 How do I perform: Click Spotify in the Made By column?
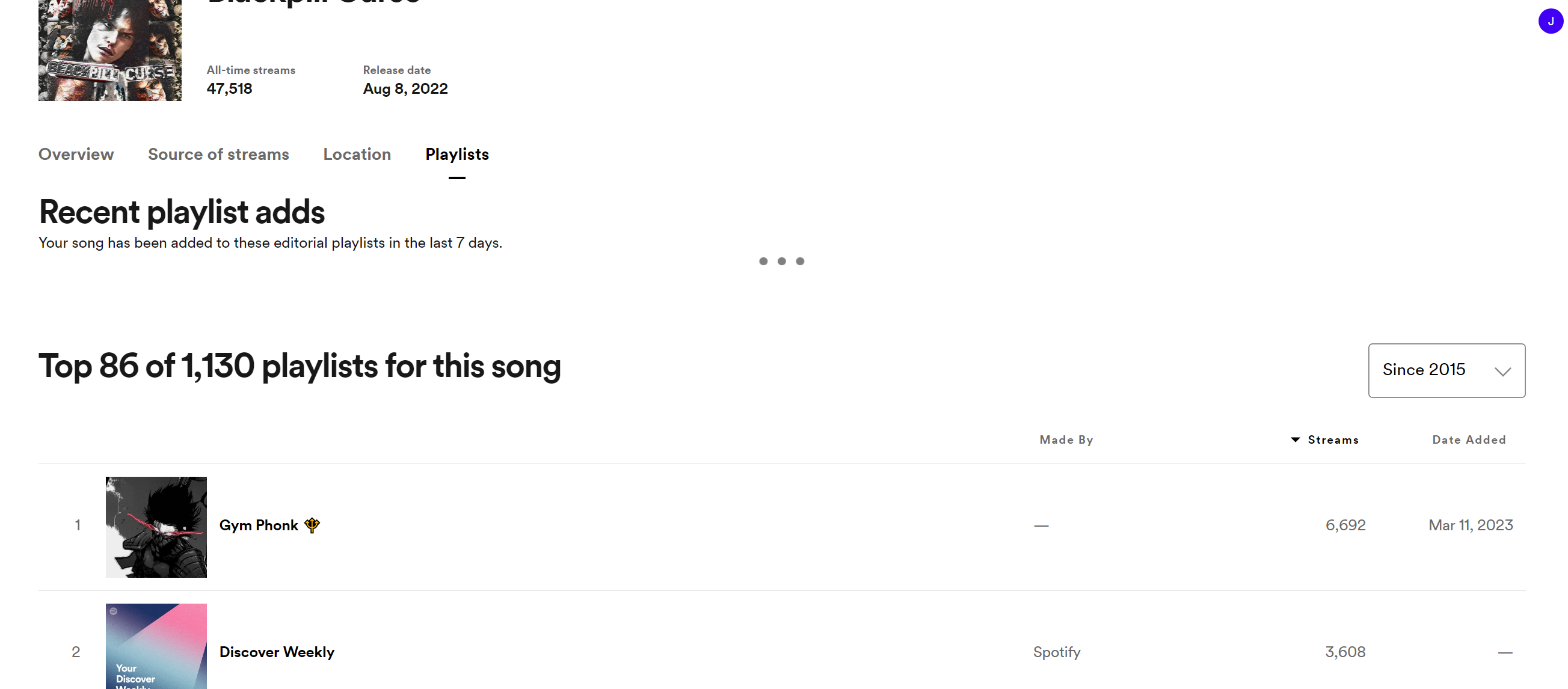tap(1056, 652)
